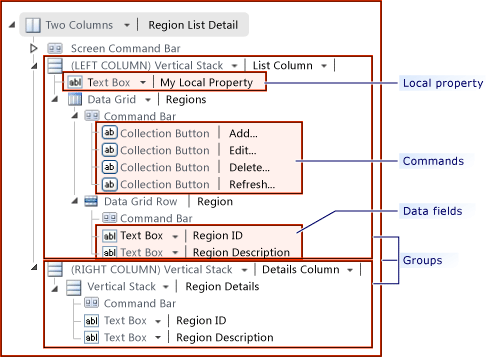
Task: Collapse the Data Grid Regions node
Action: (x=55, y=99)
